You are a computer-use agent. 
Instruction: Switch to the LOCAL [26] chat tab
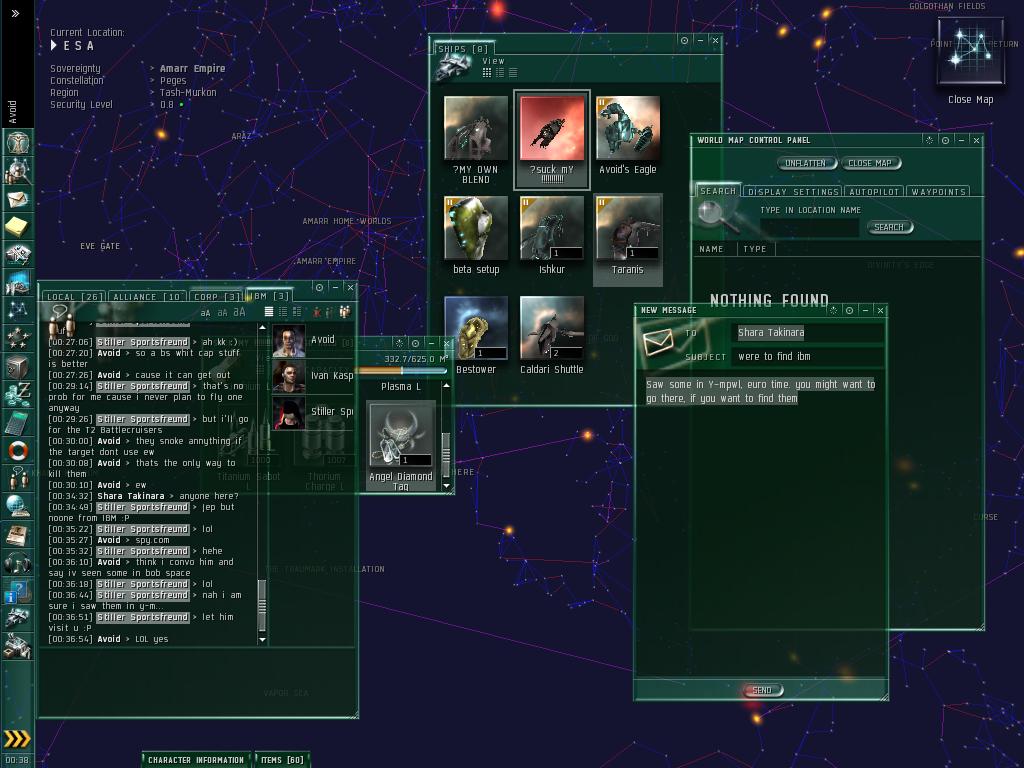pos(74,296)
